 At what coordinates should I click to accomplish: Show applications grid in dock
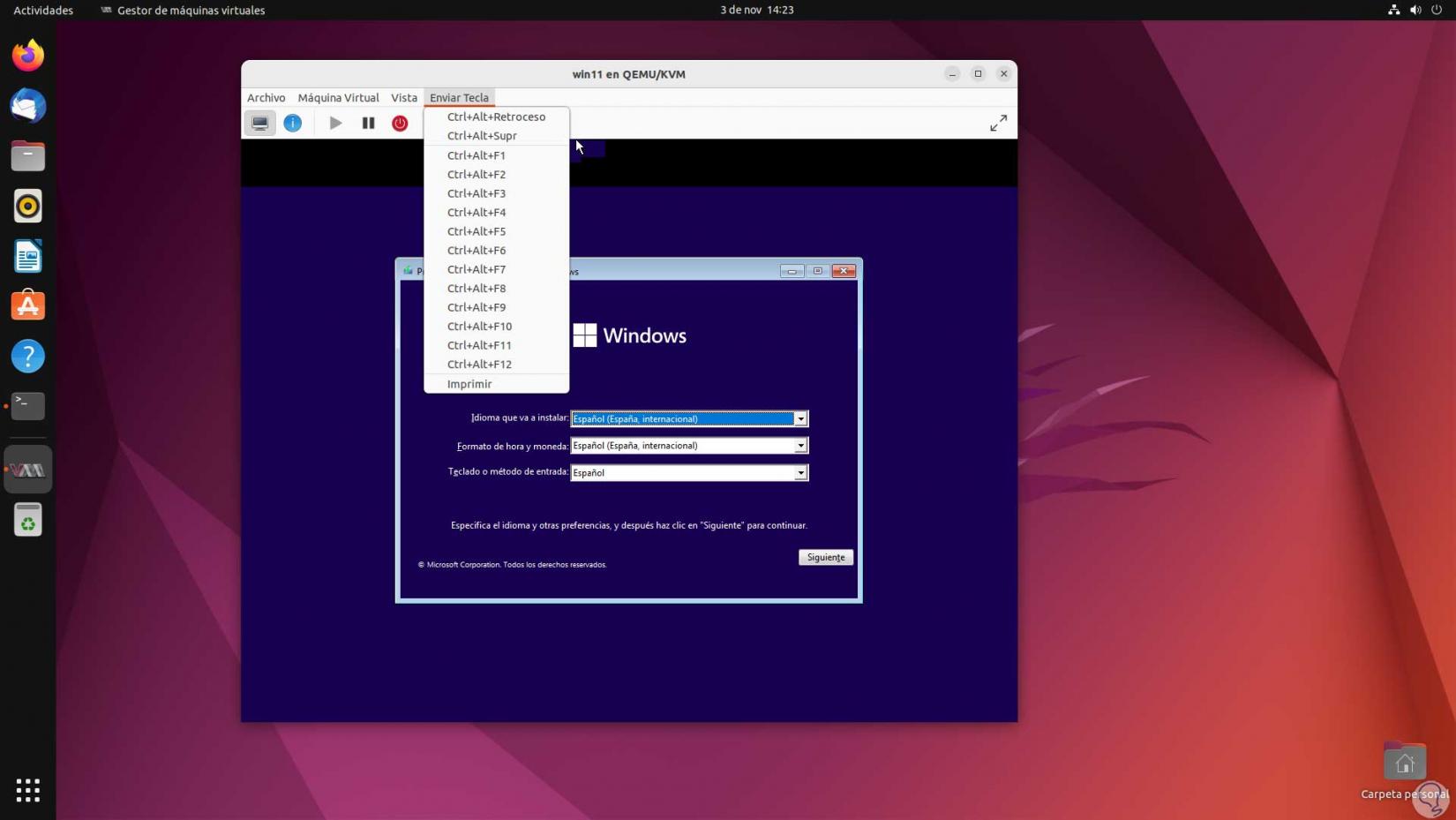tap(28, 790)
